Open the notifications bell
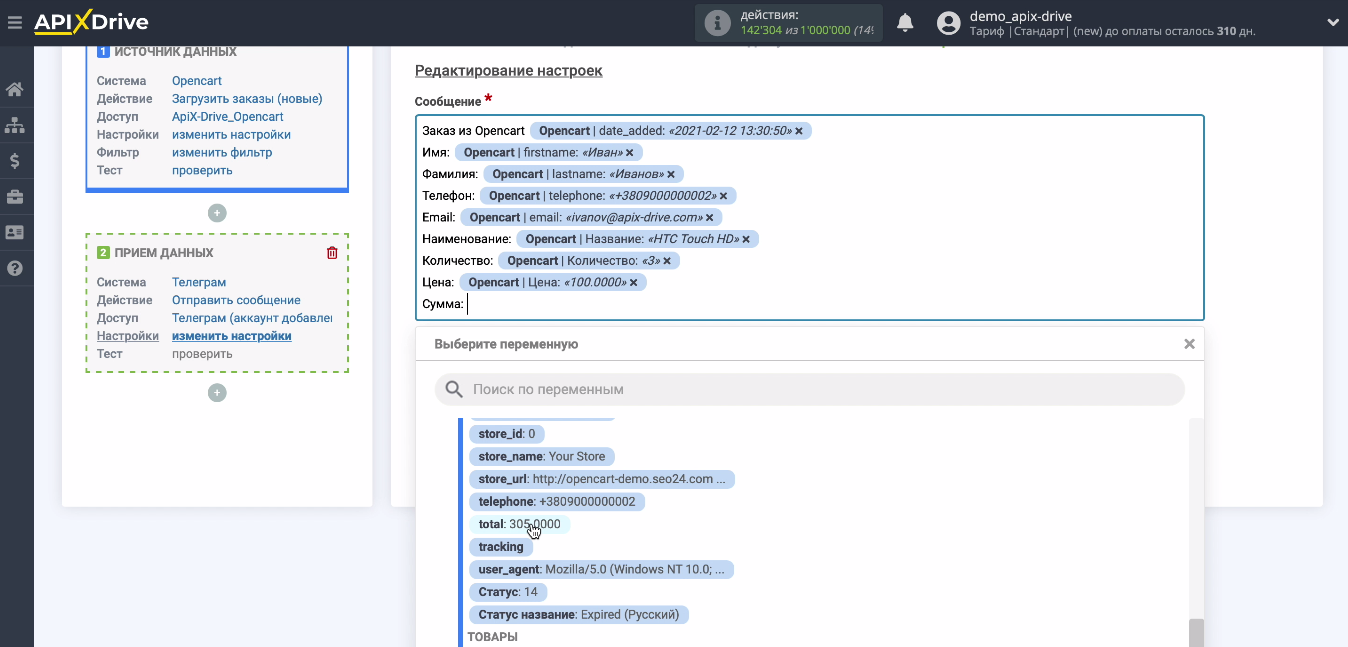 [x=905, y=22]
